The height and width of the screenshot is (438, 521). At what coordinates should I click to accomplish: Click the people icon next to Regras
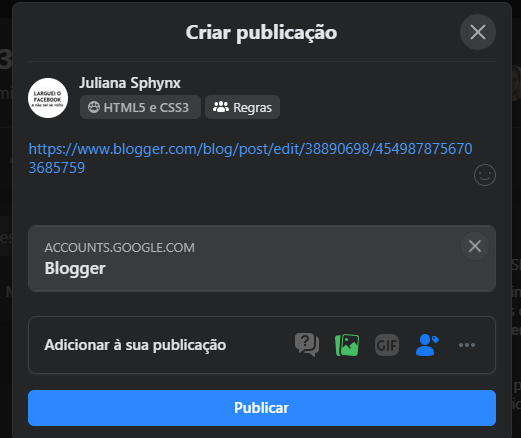[x=221, y=107]
